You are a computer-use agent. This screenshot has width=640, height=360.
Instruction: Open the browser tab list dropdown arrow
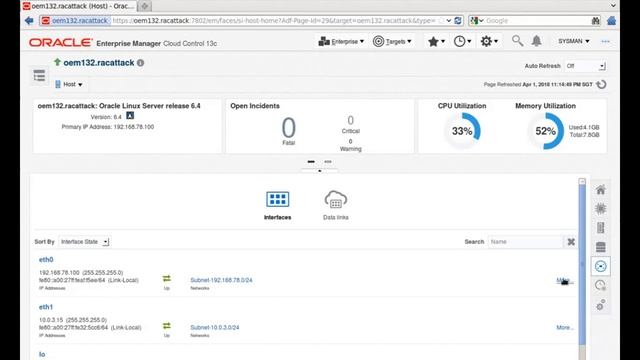(x=613, y=6)
